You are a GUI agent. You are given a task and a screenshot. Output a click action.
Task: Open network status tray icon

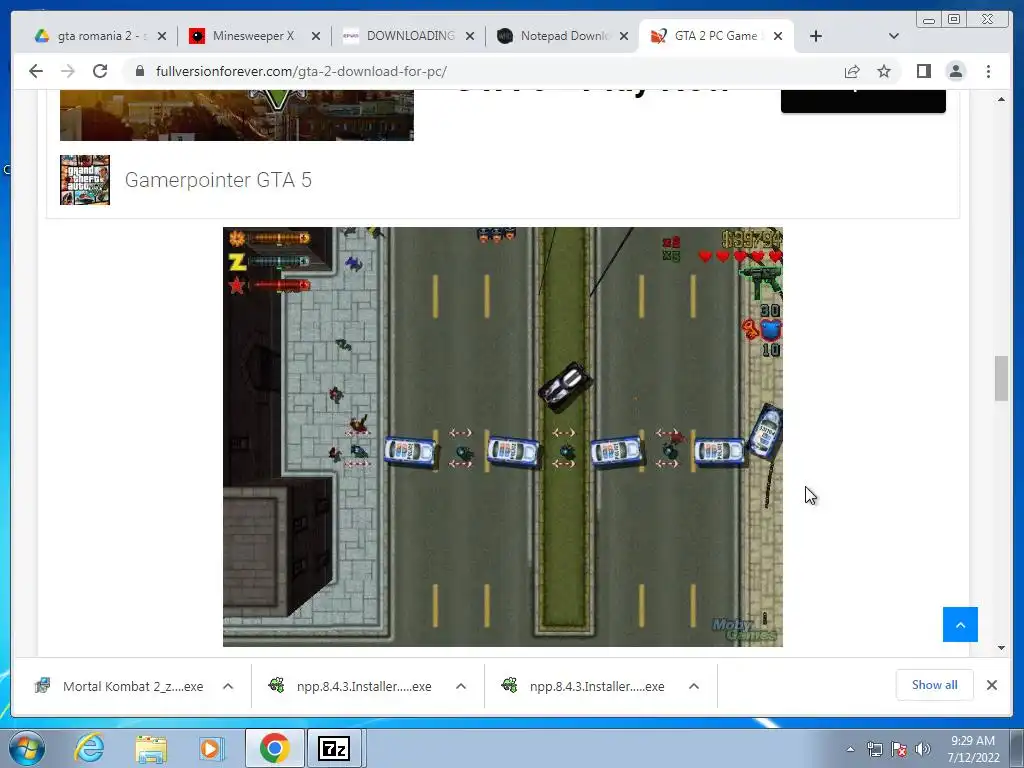874,749
